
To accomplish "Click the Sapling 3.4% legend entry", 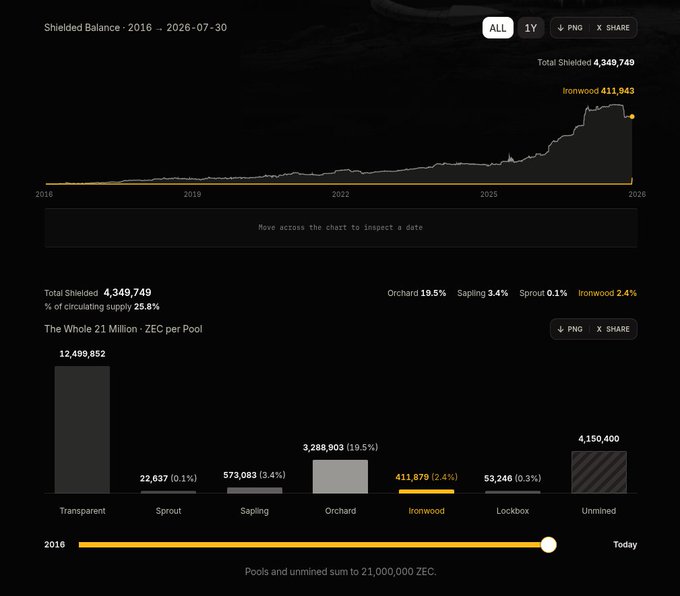I will tap(482, 293).
